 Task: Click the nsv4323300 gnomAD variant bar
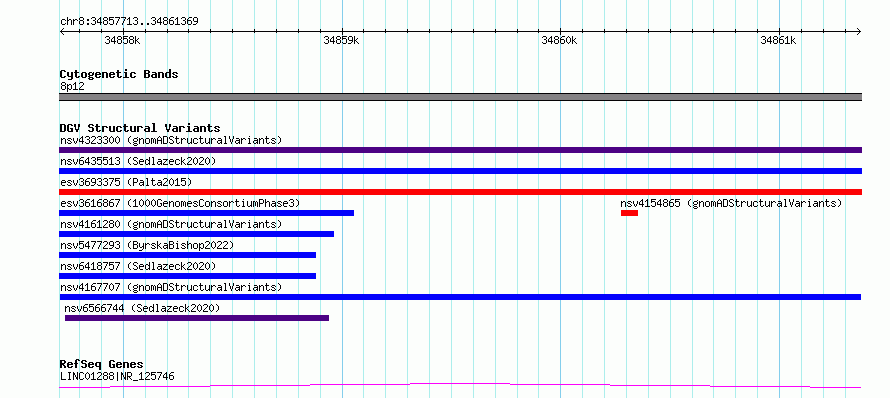tap(460, 150)
